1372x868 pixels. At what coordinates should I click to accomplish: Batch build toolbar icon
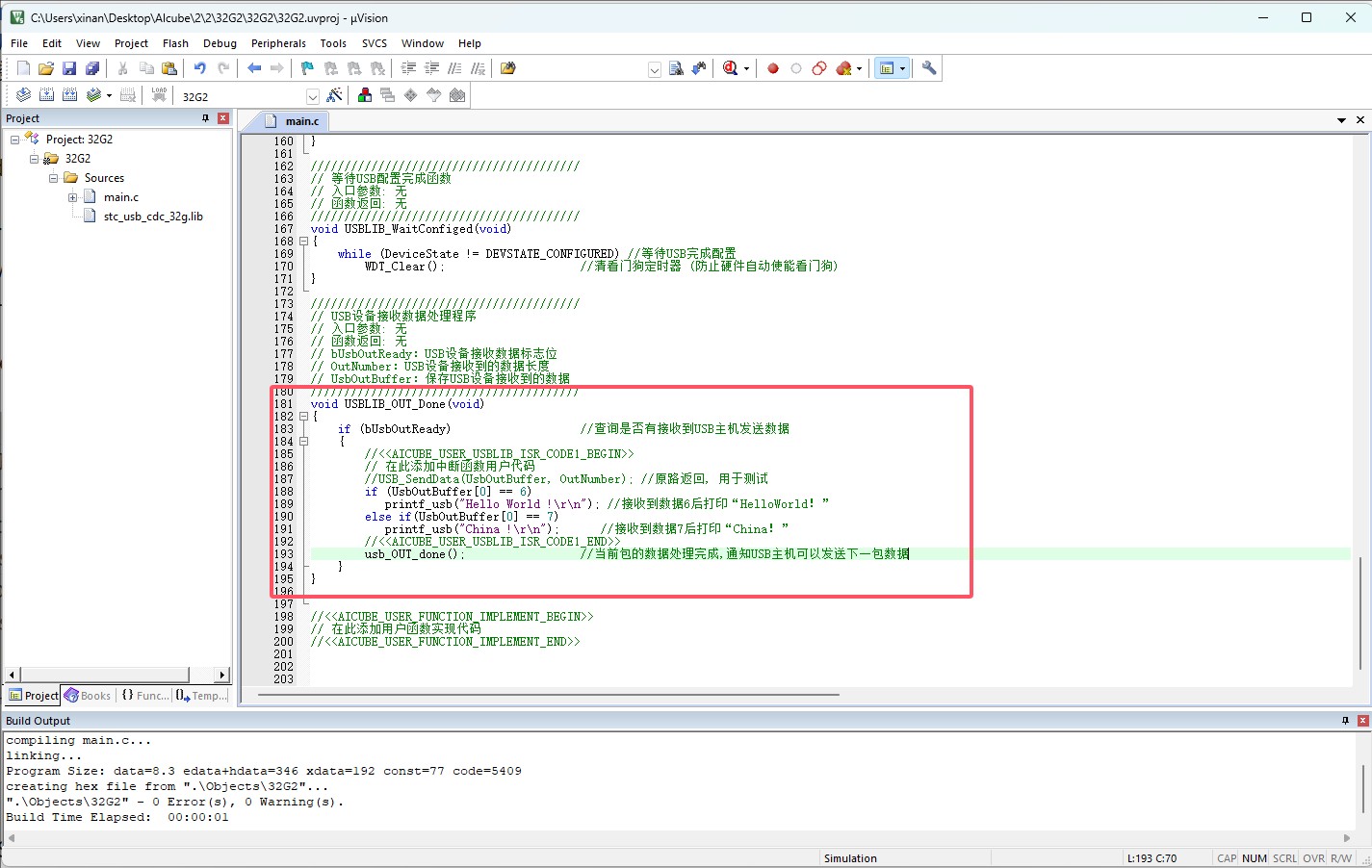pos(93,95)
